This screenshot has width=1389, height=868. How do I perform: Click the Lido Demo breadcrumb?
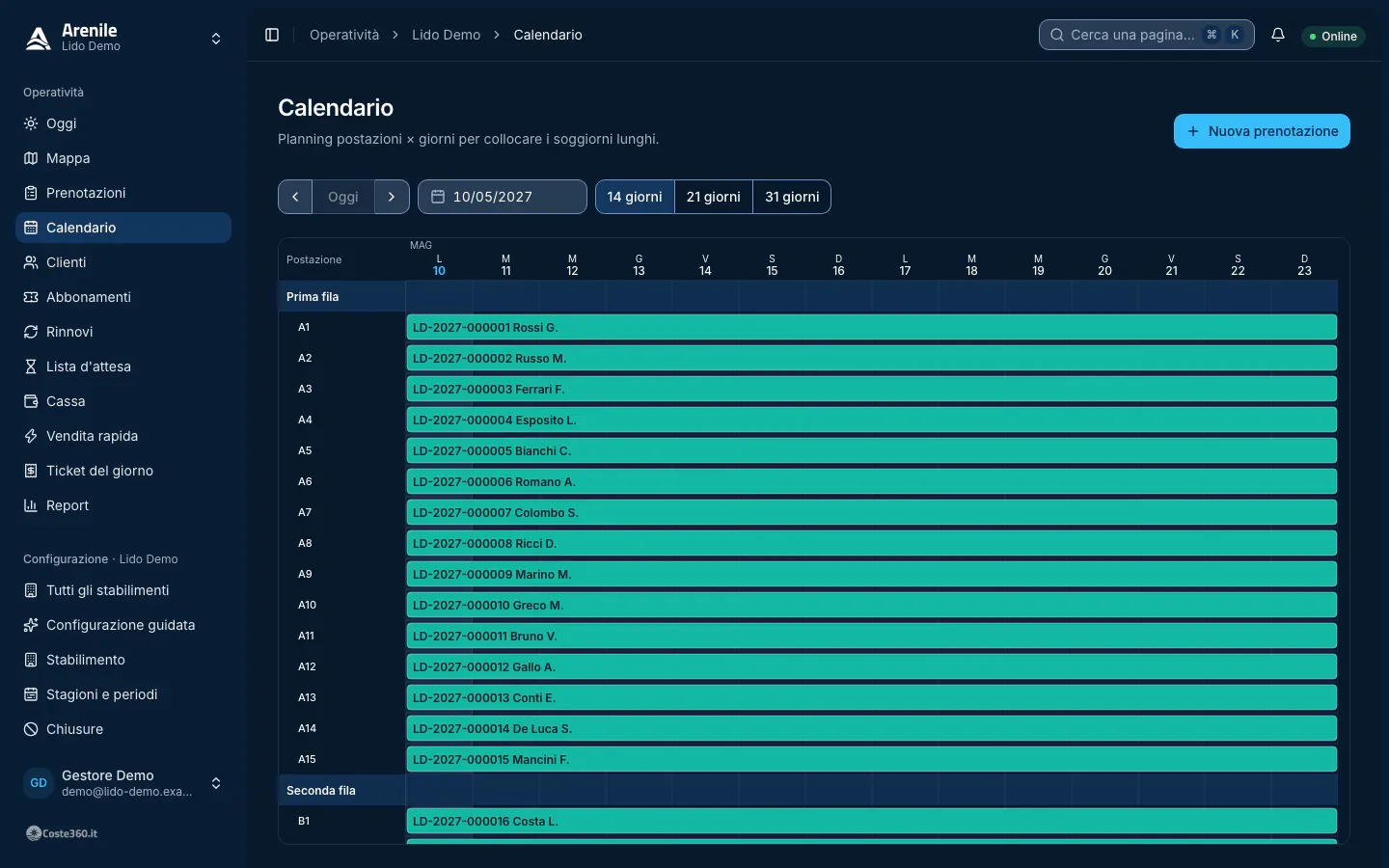click(x=446, y=35)
